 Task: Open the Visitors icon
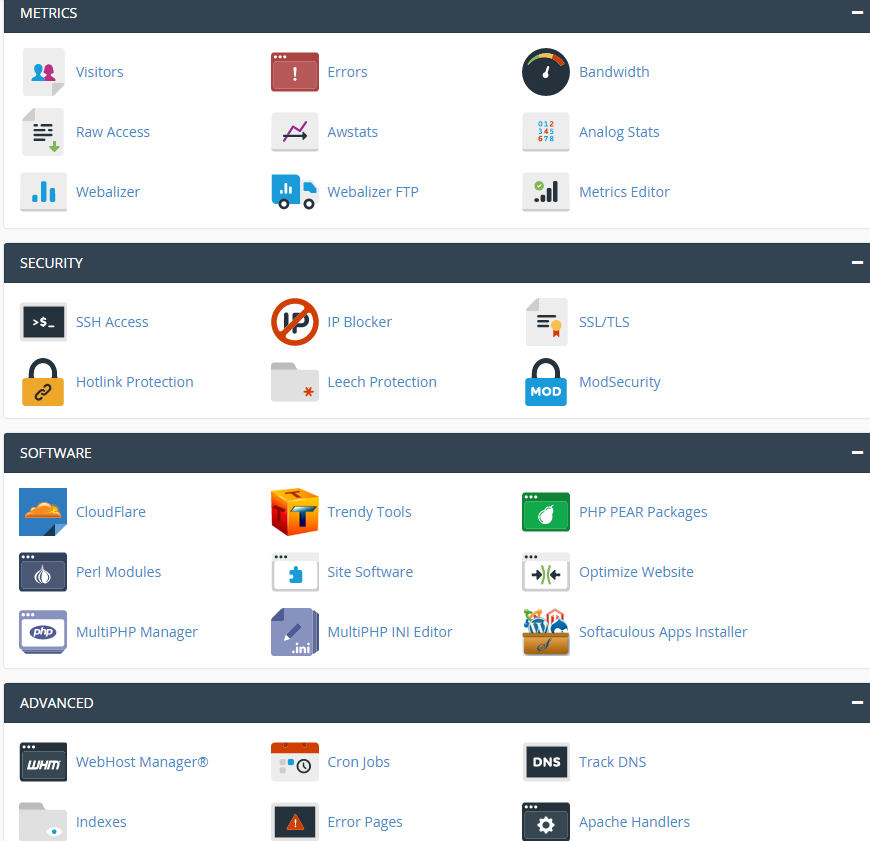43,71
